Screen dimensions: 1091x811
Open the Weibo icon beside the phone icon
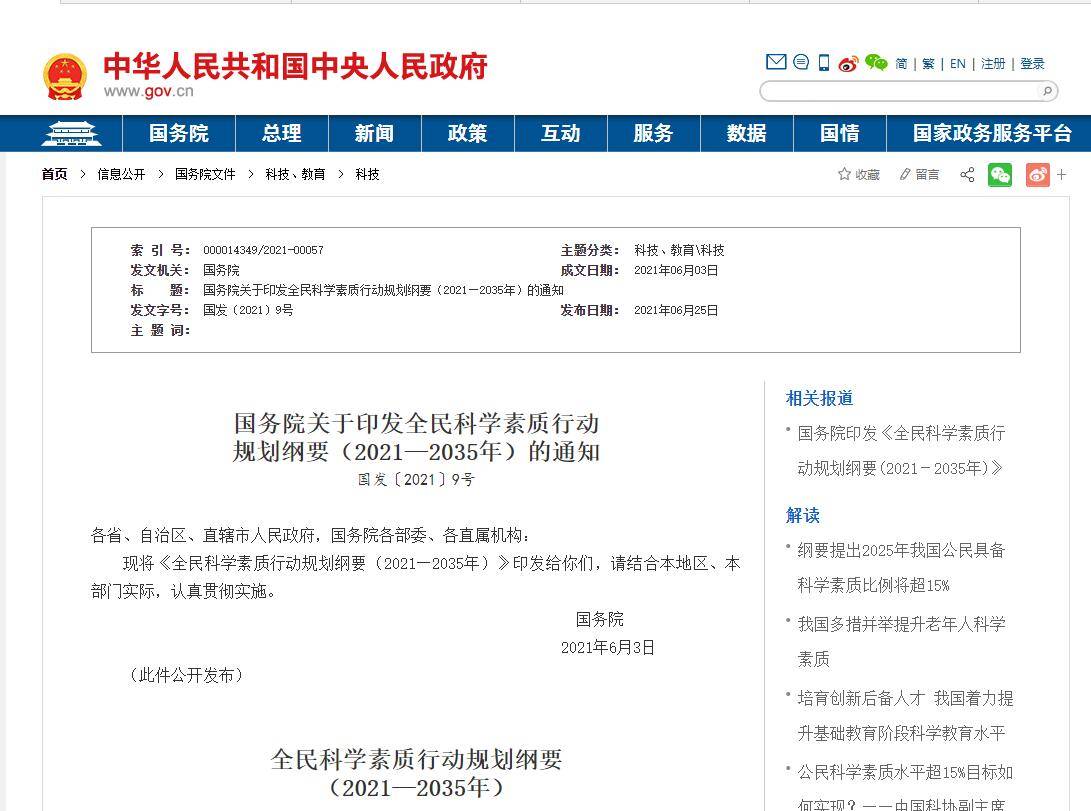848,64
